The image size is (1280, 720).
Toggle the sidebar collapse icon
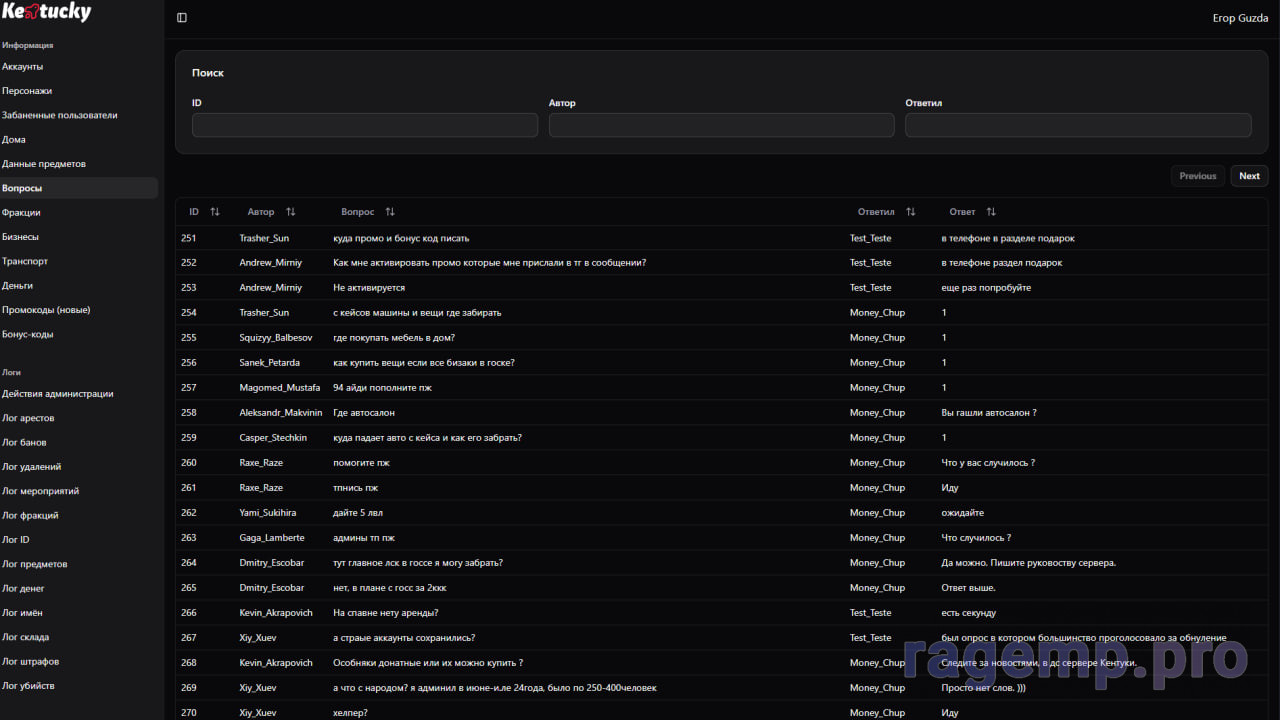tap(182, 18)
